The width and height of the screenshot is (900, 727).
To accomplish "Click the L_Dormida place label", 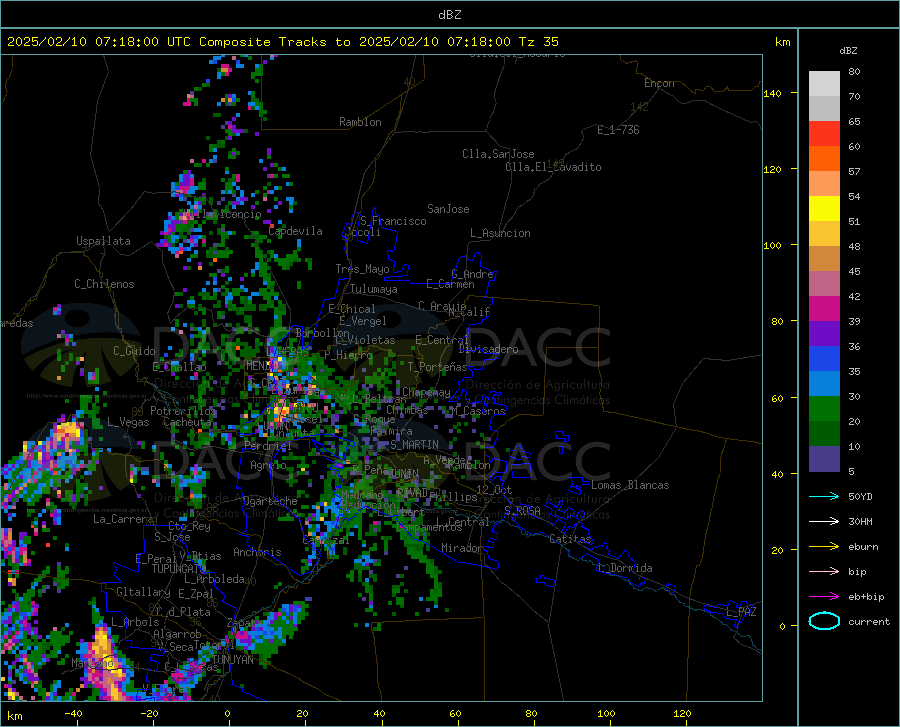I will [624, 568].
